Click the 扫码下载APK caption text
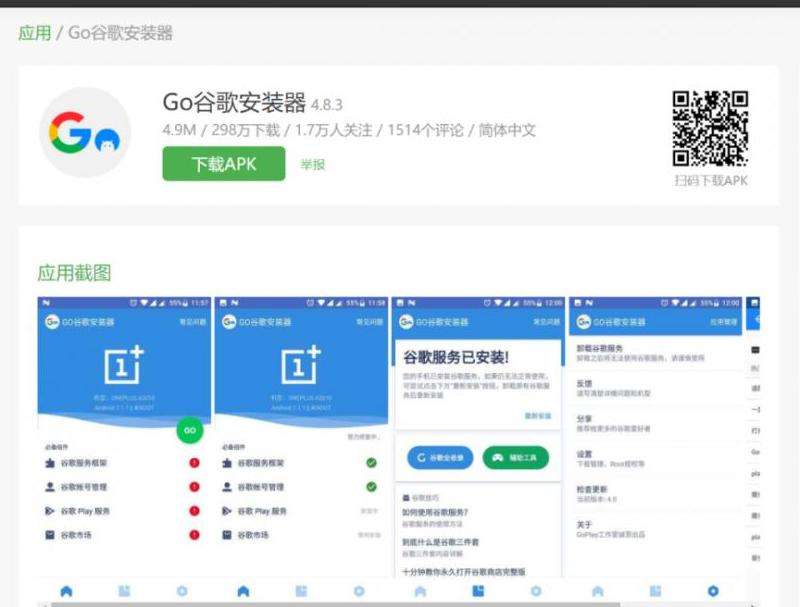Image resolution: width=800 pixels, height=607 pixels. click(x=711, y=181)
